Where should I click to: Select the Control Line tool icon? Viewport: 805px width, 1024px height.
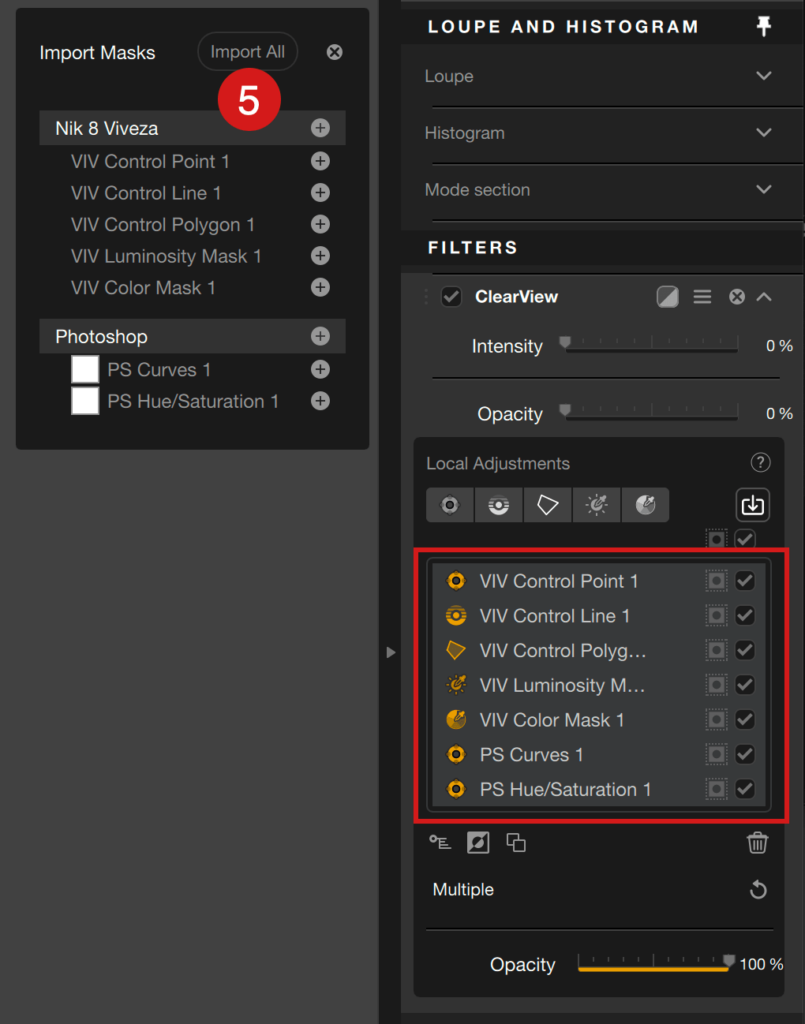[499, 505]
